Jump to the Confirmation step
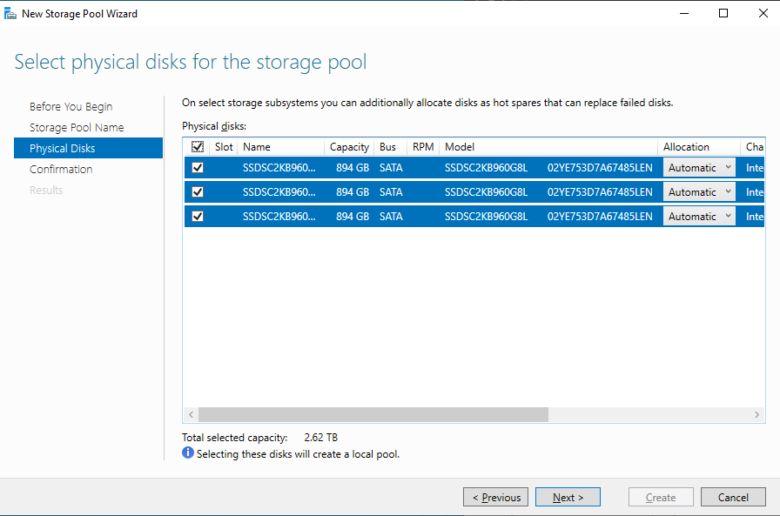The image size is (780, 516). [x=61, y=169]
